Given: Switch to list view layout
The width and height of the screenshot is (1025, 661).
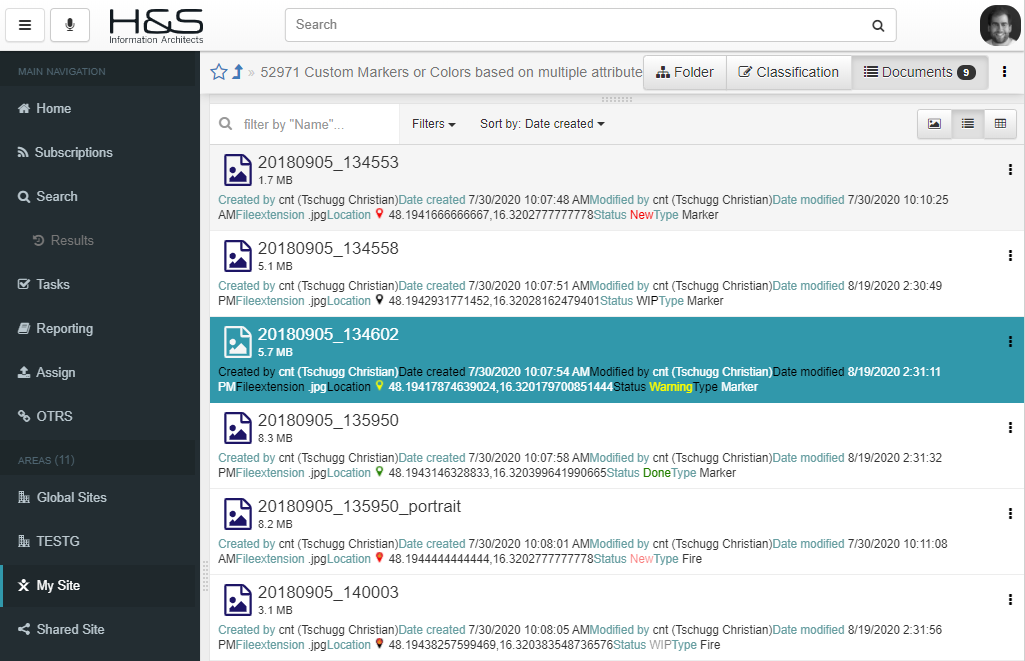Looking at the screenshot, I should (967, 124).
